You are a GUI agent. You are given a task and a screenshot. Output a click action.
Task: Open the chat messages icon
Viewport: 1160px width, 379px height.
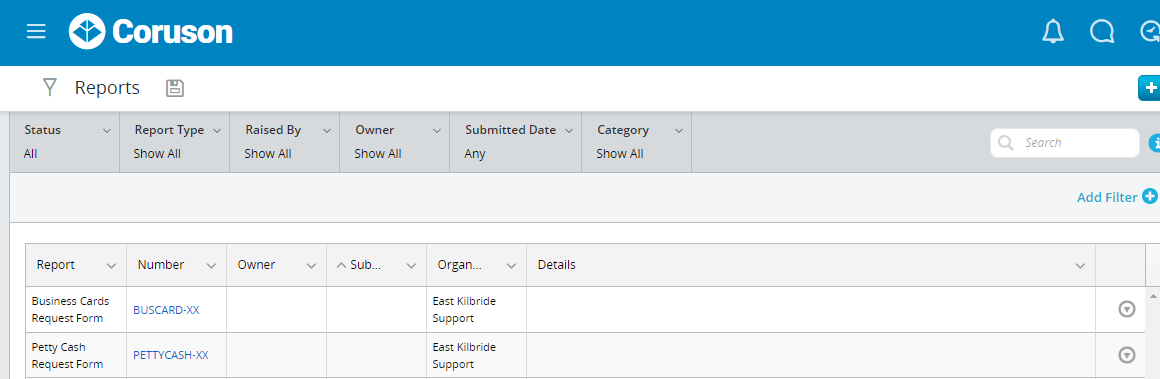click(x=1102, y=31)
